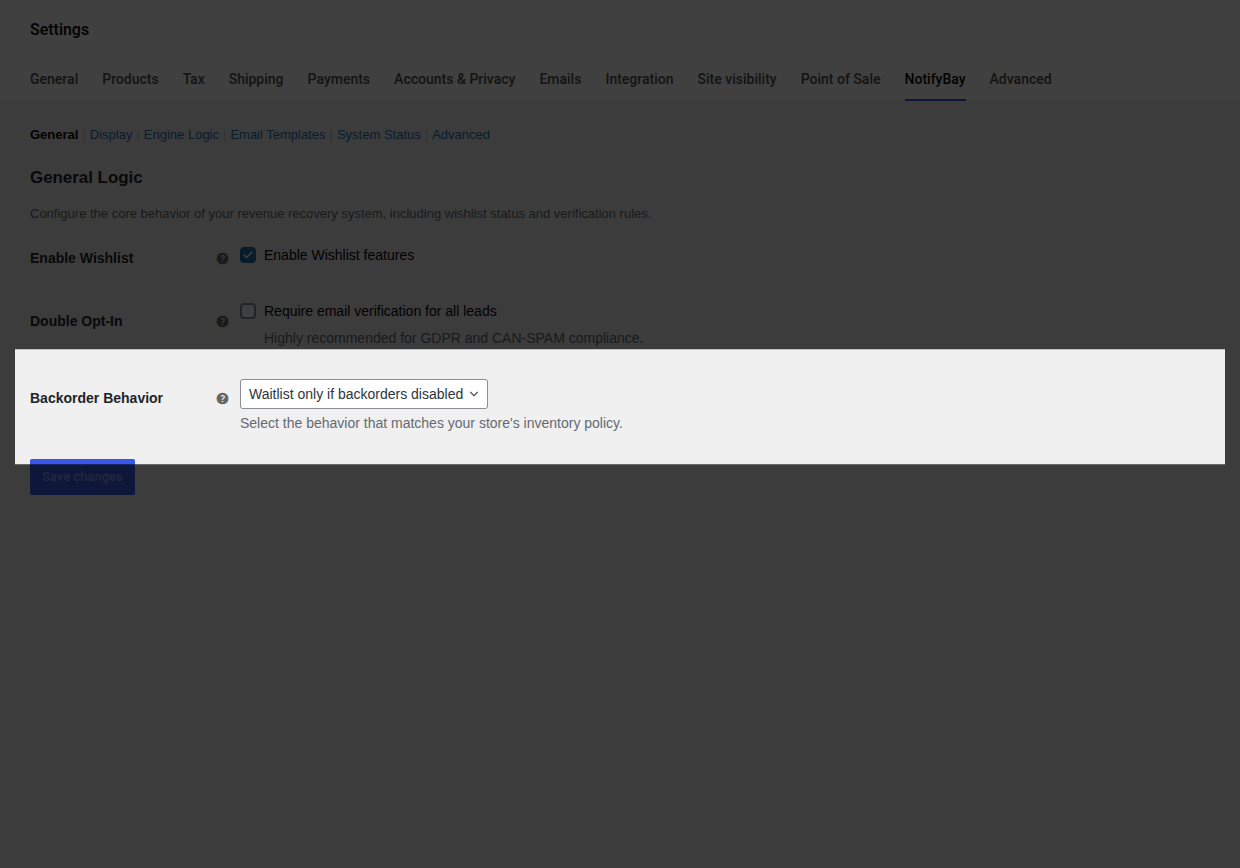Open Email Templates sub-section
This screenshot has width=1240, height=868.
[x=278, y=135]
